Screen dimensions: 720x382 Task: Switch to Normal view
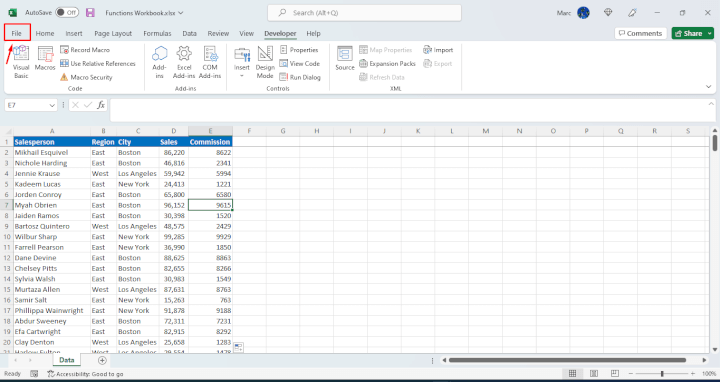572,374
